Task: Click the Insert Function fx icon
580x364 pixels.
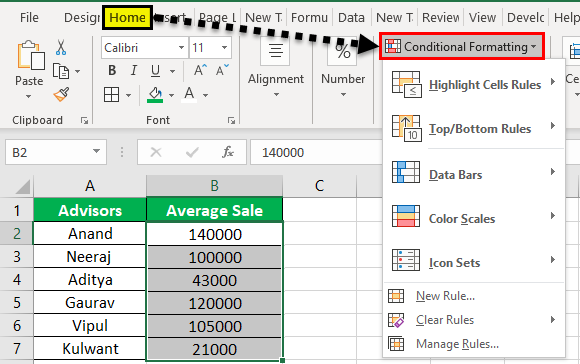Action: click(x=227, y=152)
